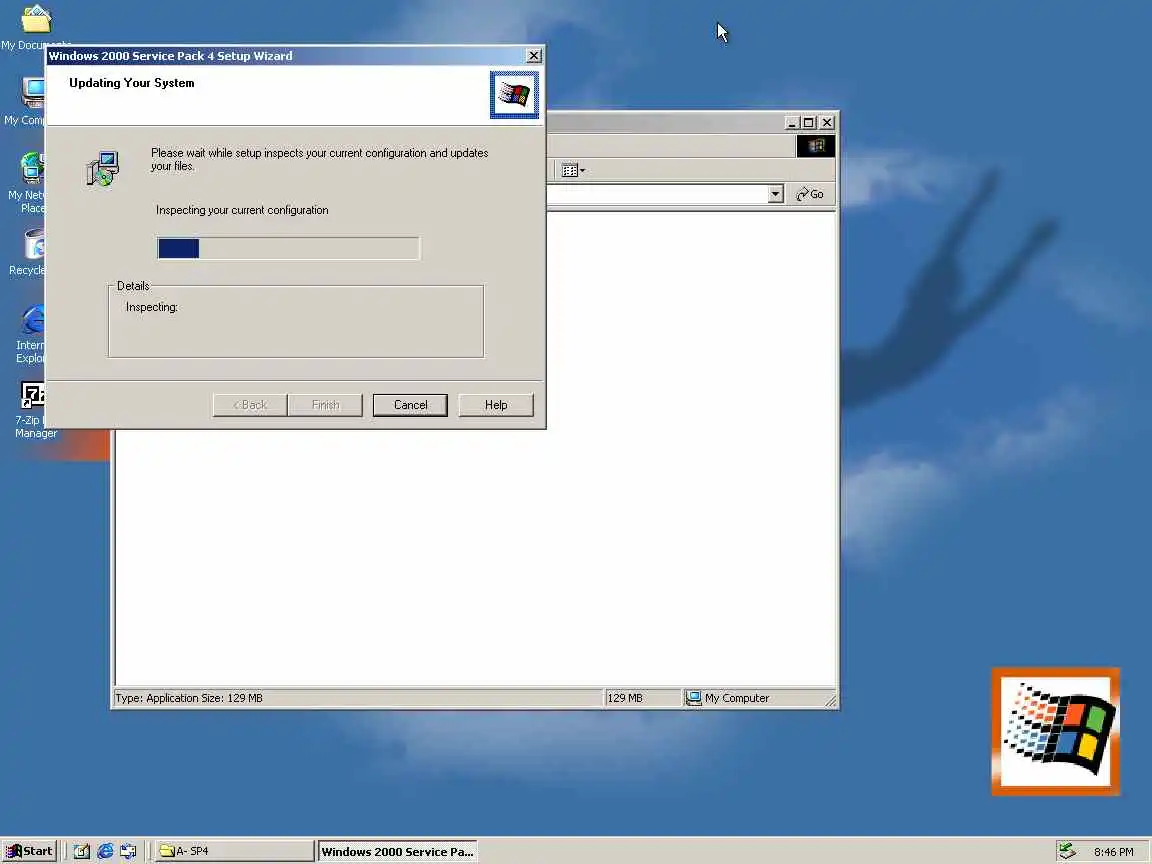Screen dimensions: 1152x864
Task: Click the Windows logo in the wizard header
Action: [x=514, y=95]
